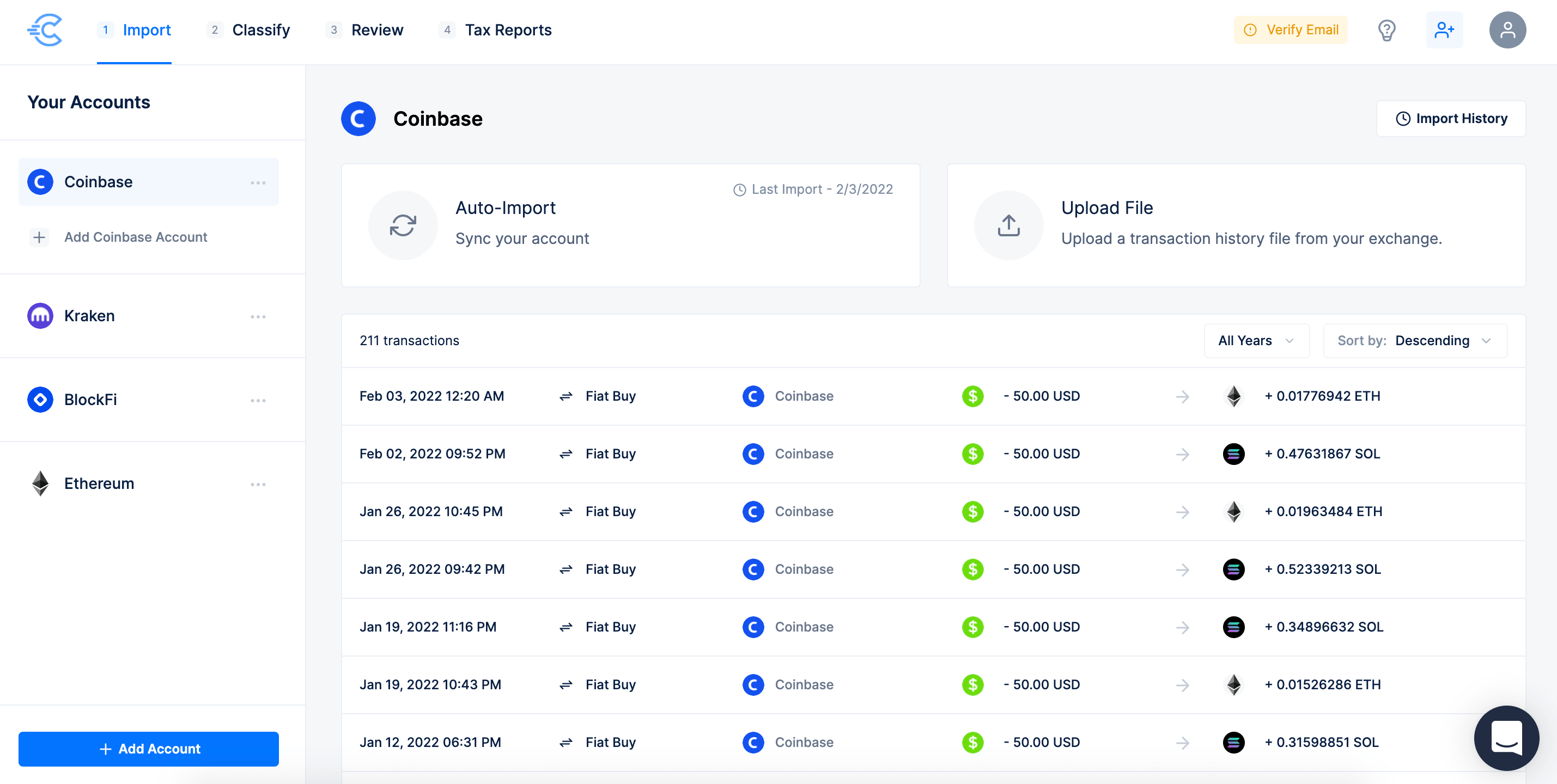Open the help question-mark icon

1386,29
